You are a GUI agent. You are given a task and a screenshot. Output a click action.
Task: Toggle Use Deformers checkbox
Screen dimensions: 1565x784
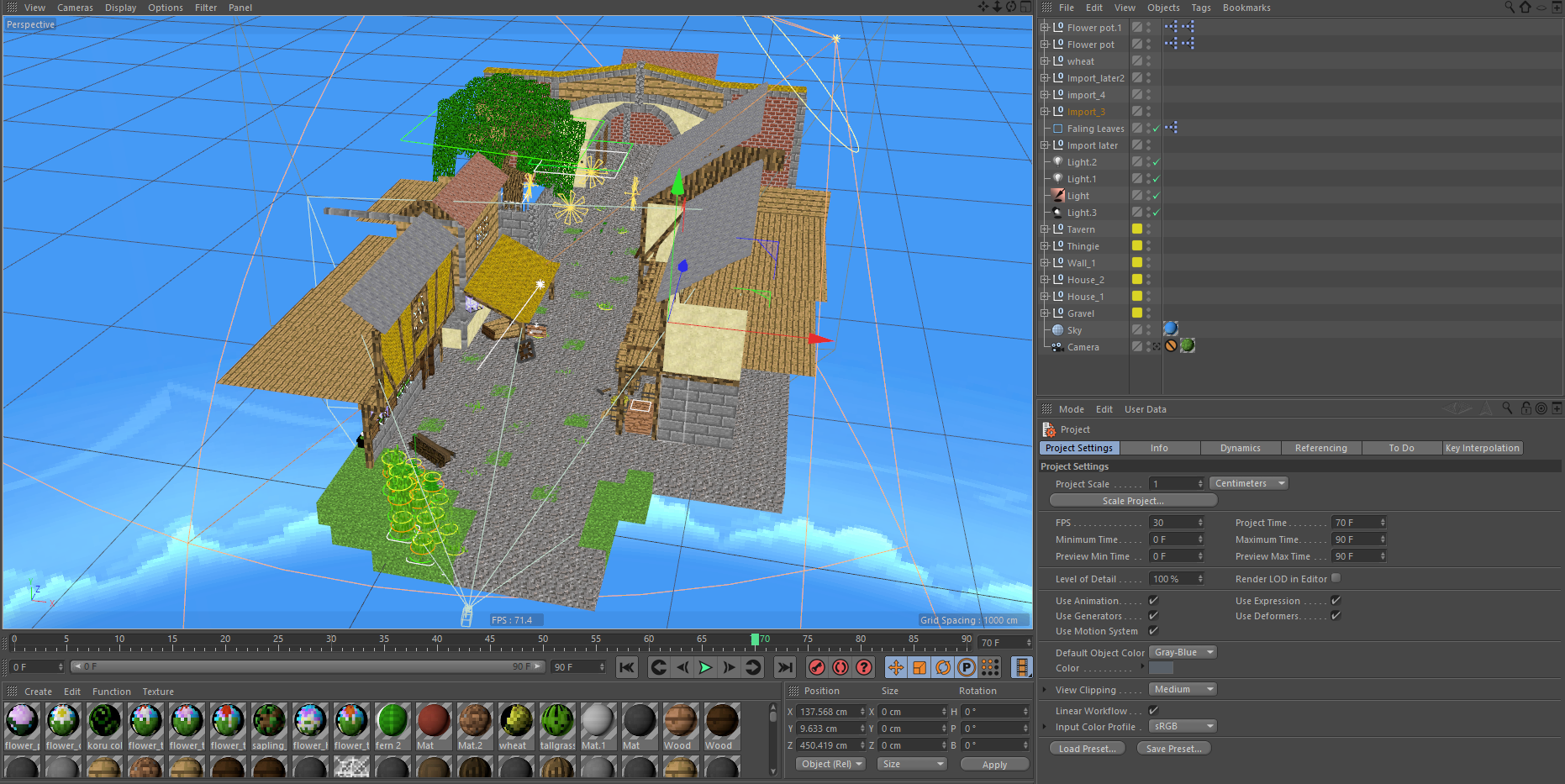pyautogui.click(x=1336, y=615)
